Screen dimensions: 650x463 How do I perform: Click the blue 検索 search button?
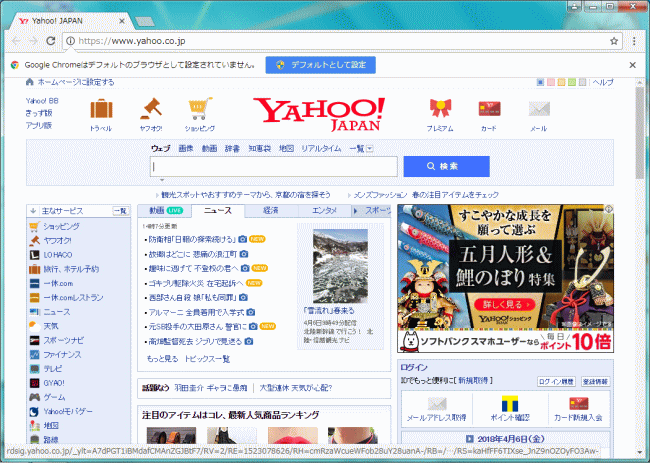(446, 166)
